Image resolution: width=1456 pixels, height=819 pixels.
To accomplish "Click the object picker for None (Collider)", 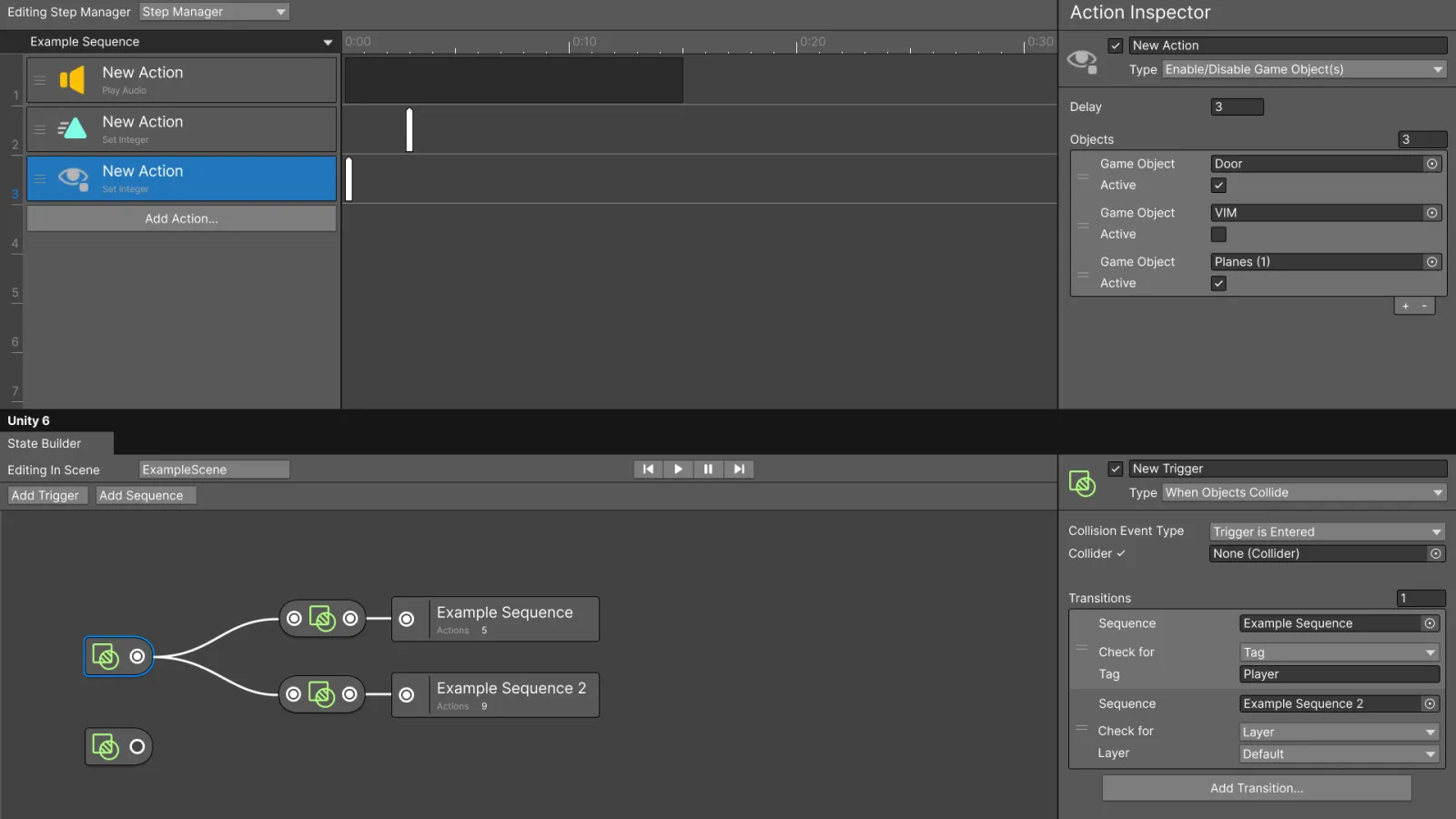I will point(1435,553).
